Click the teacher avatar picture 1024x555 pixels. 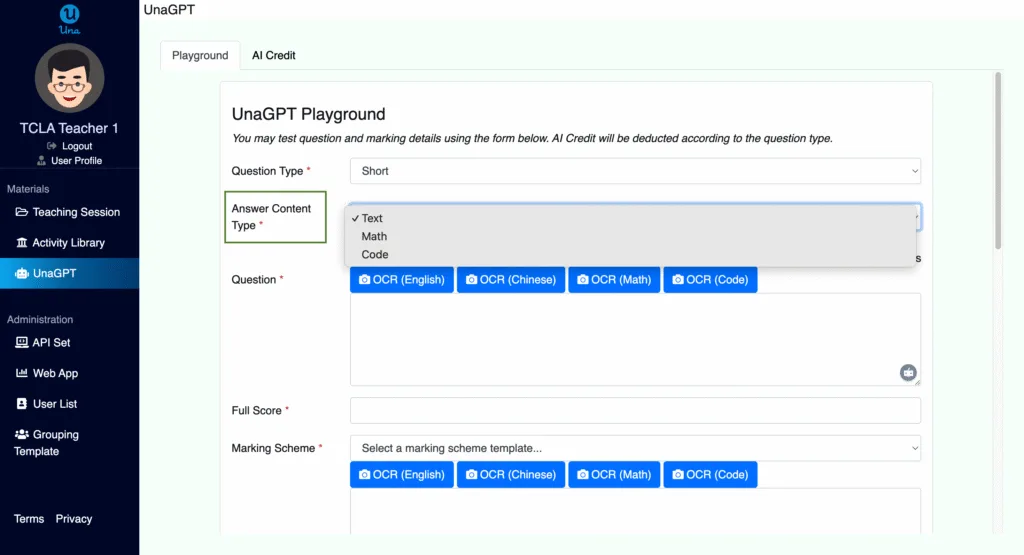pyautogui.click(x=69, y=78)
